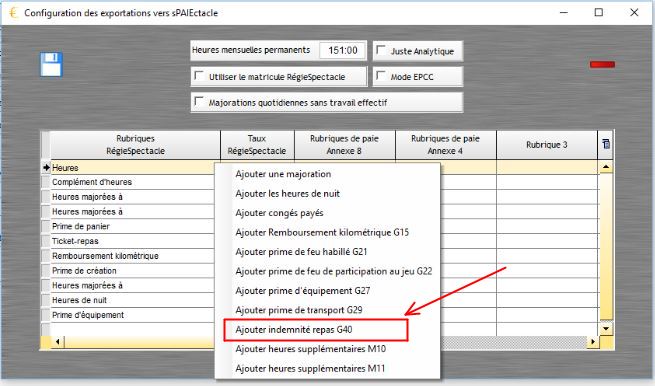Select the Heures de nuit row
Viewport: 655px width, 386px height.
point(132,300)
